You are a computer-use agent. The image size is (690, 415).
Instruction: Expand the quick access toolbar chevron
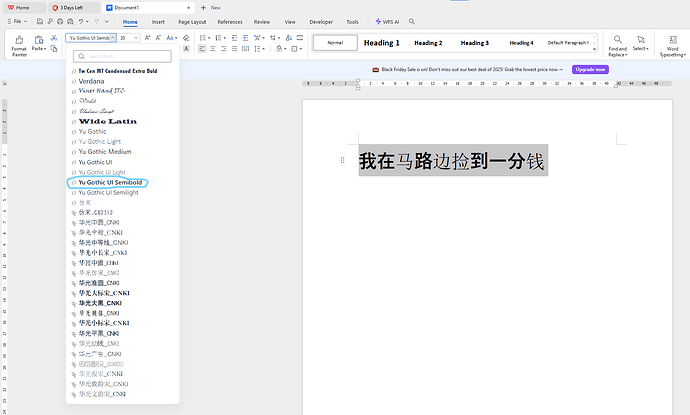(106, 21)
